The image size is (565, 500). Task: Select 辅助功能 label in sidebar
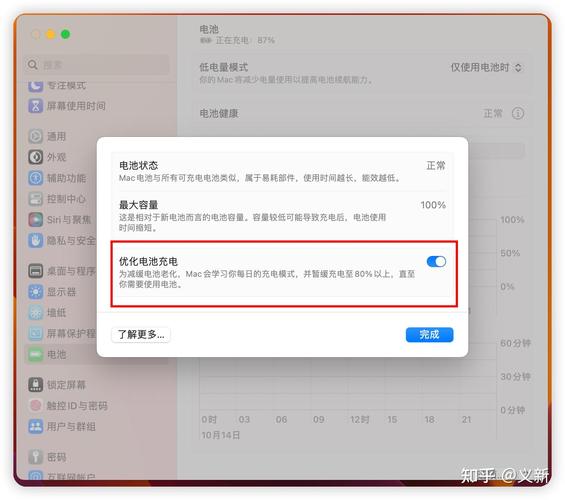point(67,178)
